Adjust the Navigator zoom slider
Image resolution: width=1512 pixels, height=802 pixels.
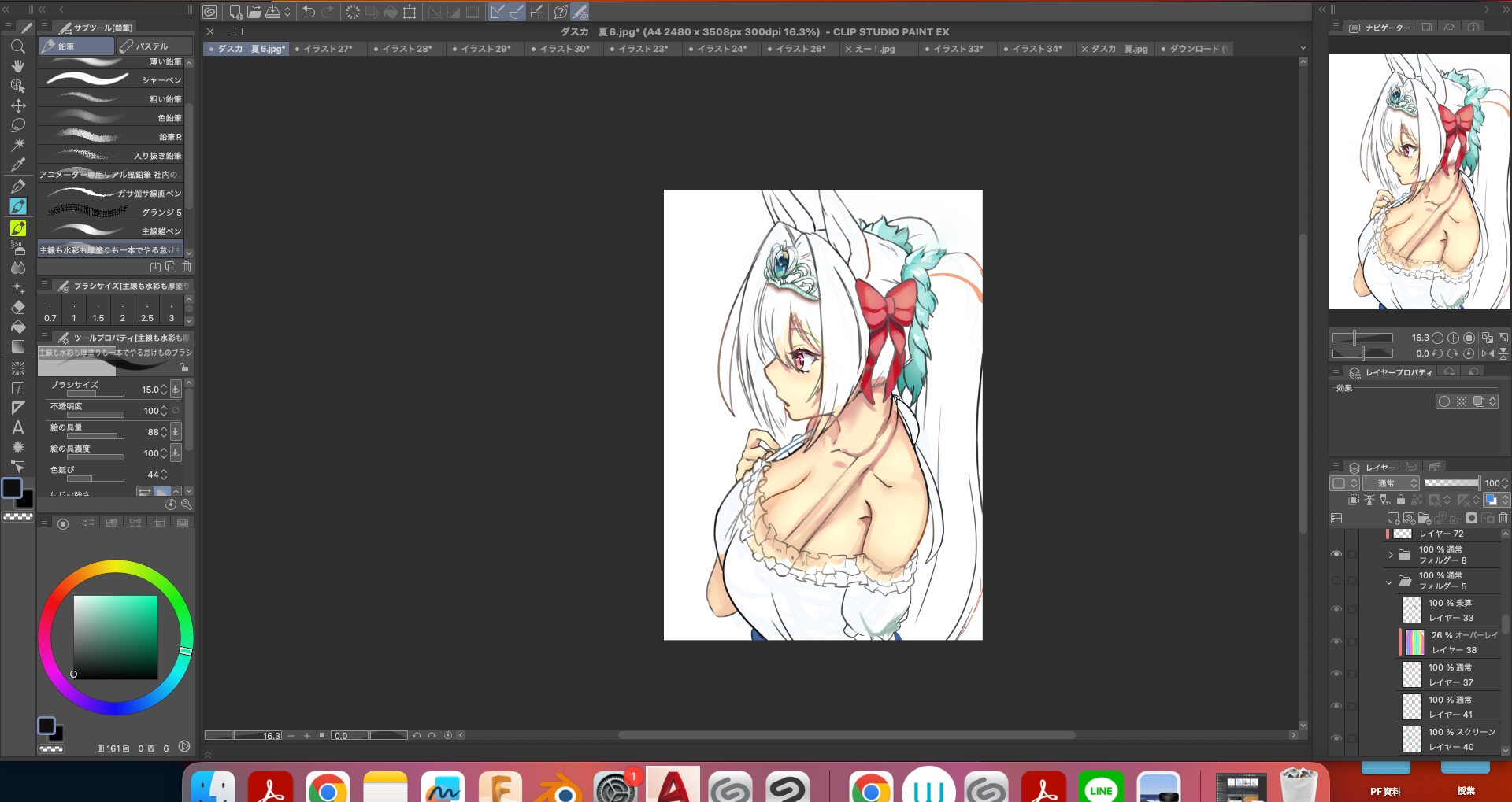[1362, 338]
